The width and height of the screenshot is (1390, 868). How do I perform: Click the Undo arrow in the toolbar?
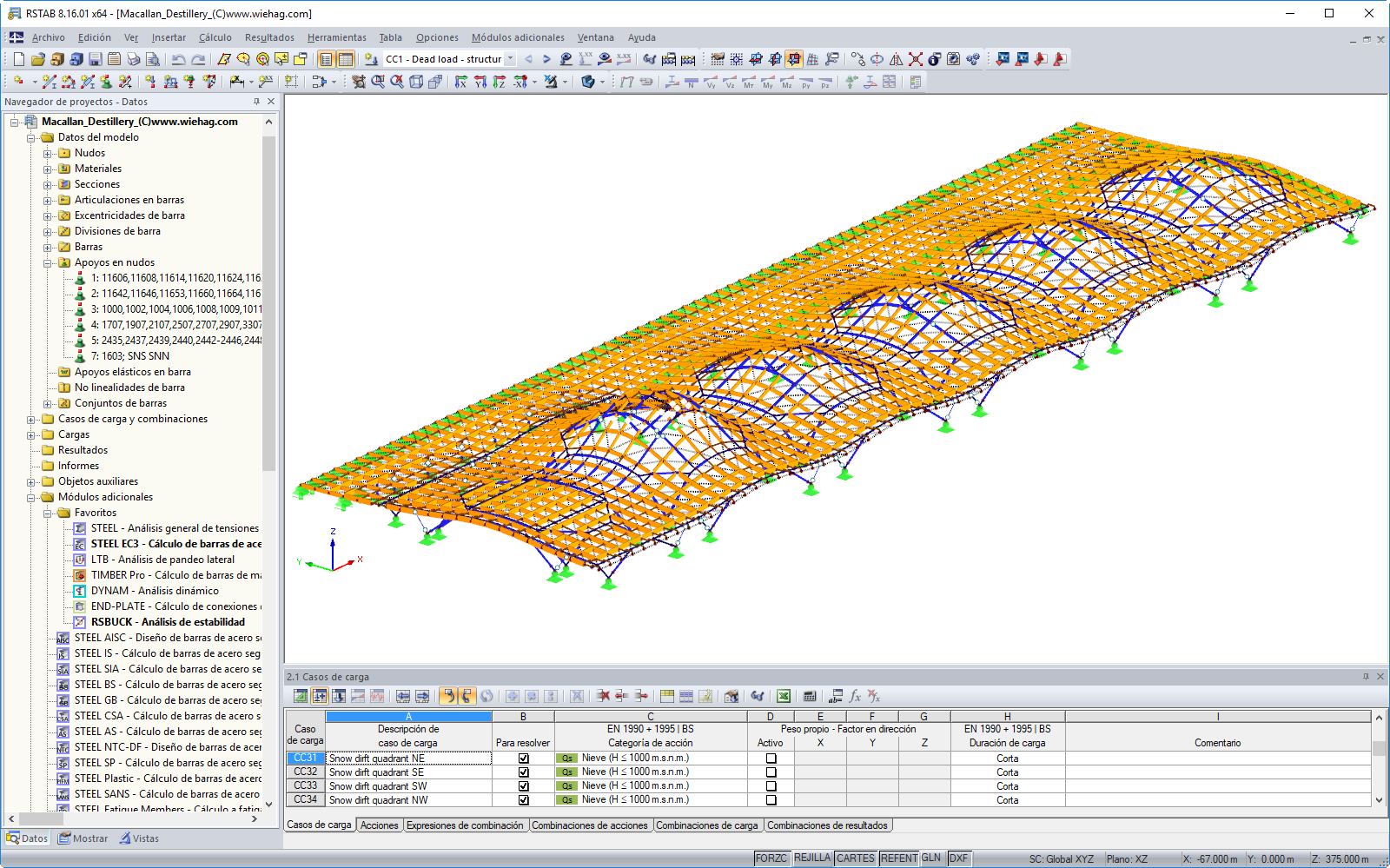pos(178,59)
